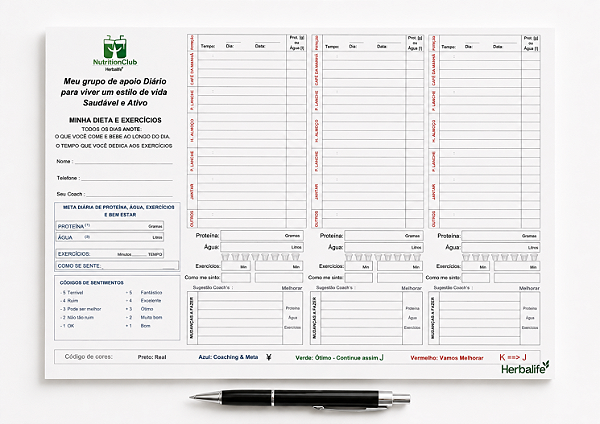Select the Seu Coach blank line
The image size is (600, 424).
click(x=130, y=194)
